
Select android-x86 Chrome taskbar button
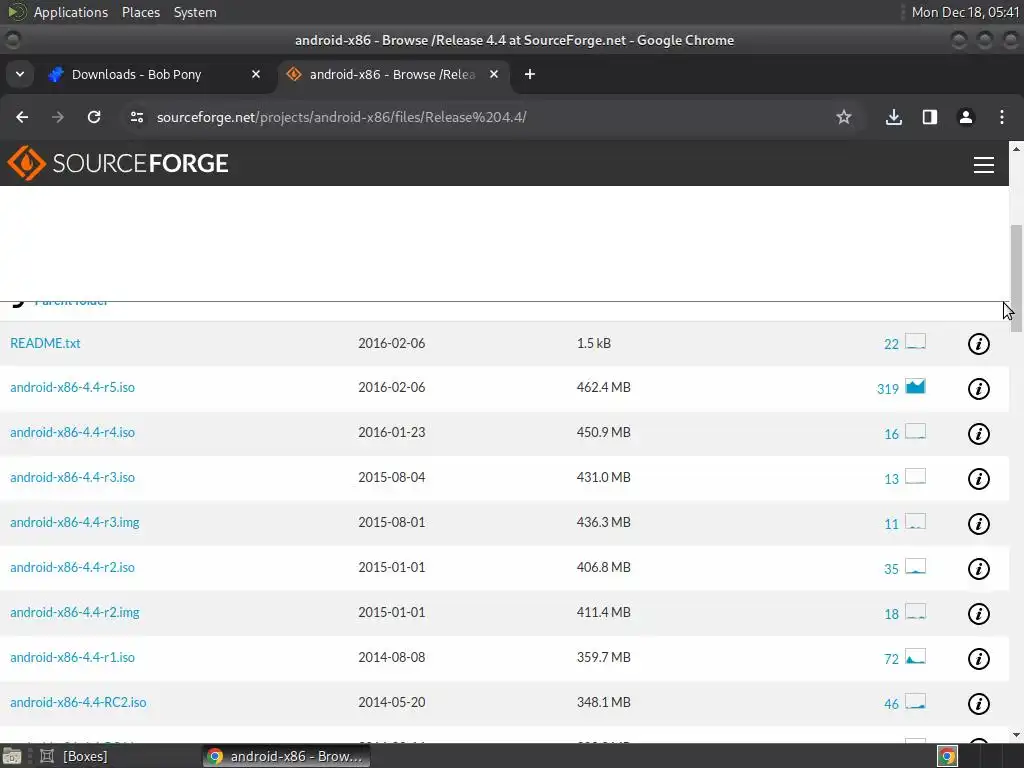[286, 756]
